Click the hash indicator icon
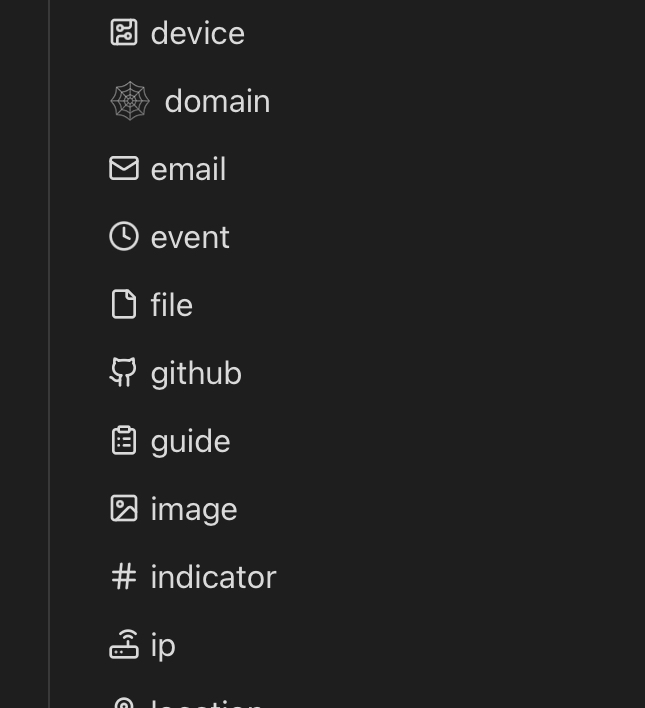Image resolution: width=645 pixels, height=708 pixels. [124, 576]
